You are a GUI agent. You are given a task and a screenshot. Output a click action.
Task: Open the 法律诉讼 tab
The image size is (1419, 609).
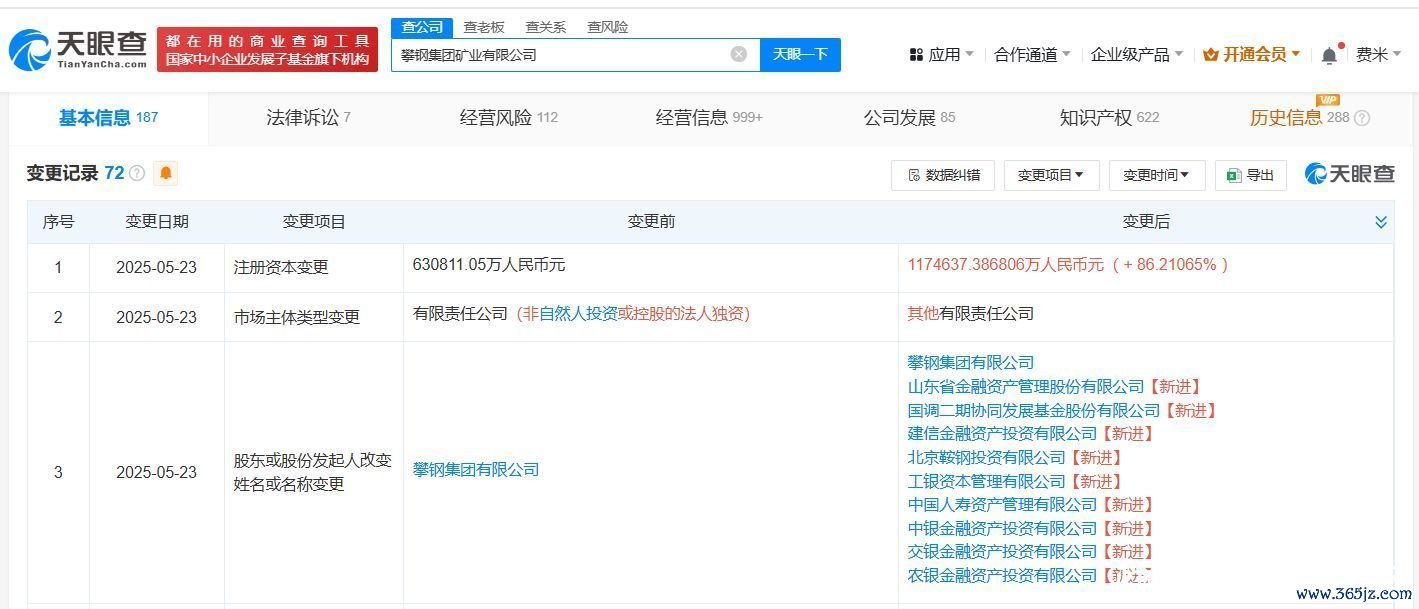pyautogui.click(x=308, y=118)
